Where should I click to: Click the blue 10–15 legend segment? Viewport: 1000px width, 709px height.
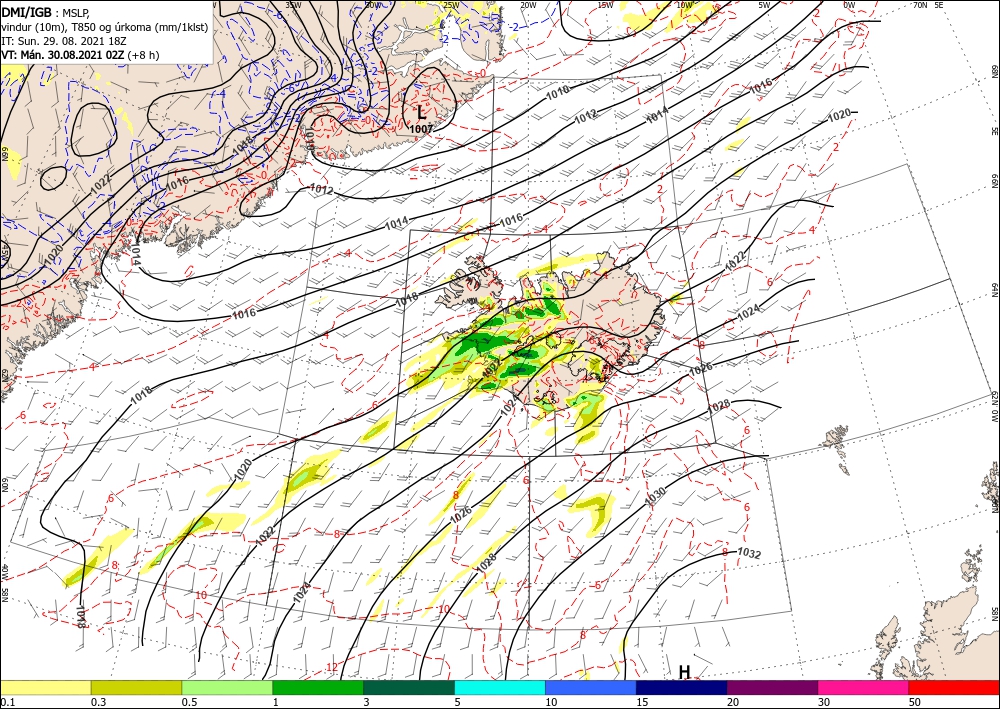pos(591,687)
